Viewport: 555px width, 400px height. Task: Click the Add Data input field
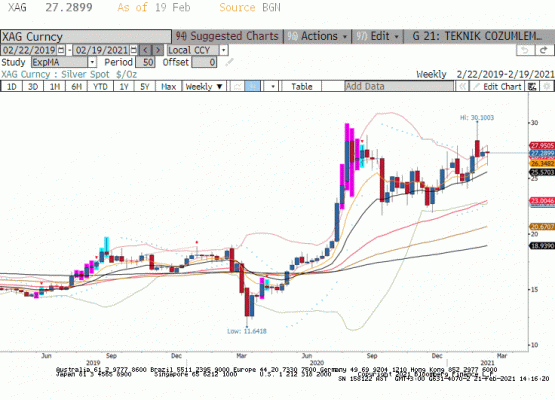[399, 86]
